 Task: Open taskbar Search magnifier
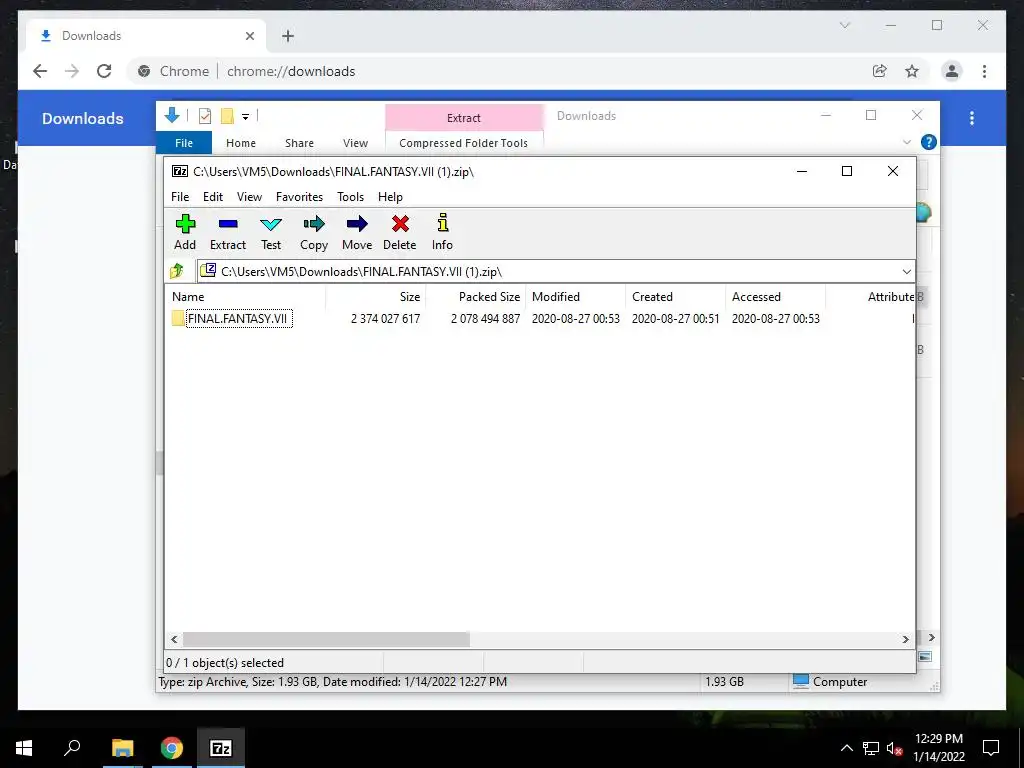point(72,748)
